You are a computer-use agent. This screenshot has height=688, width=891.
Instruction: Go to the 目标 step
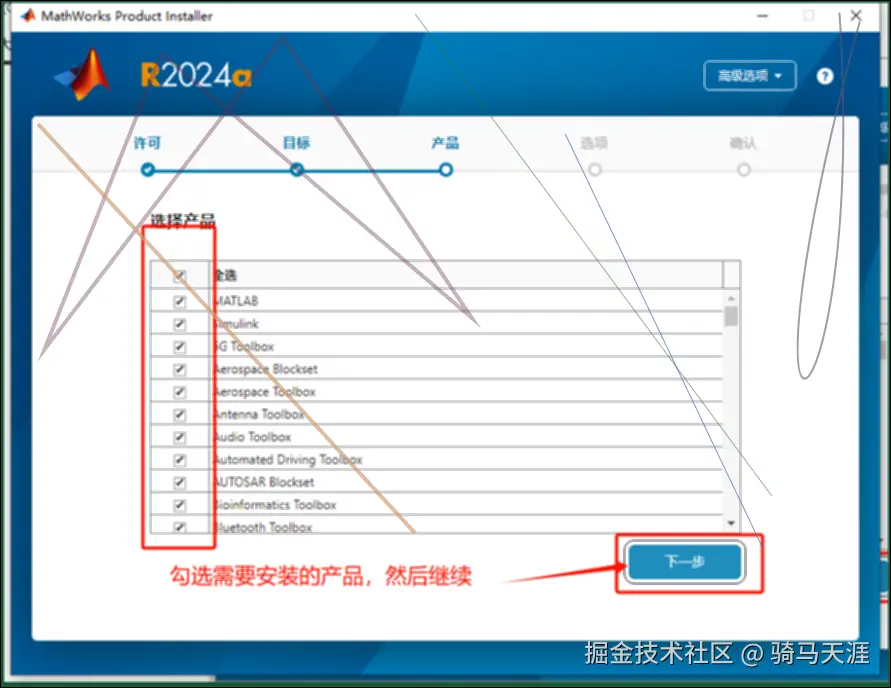tap(297, 143)
